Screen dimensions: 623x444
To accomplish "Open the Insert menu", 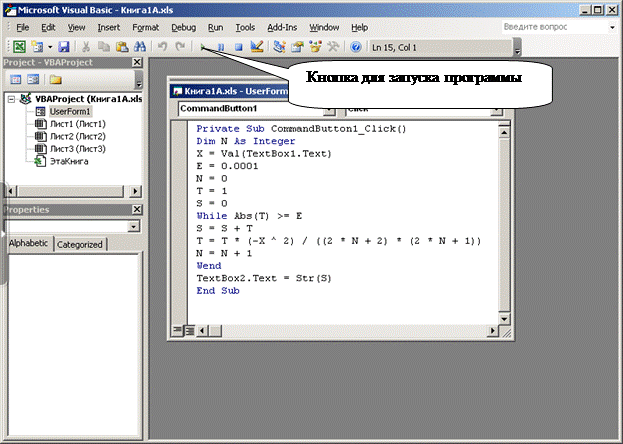I will point(109,27).
